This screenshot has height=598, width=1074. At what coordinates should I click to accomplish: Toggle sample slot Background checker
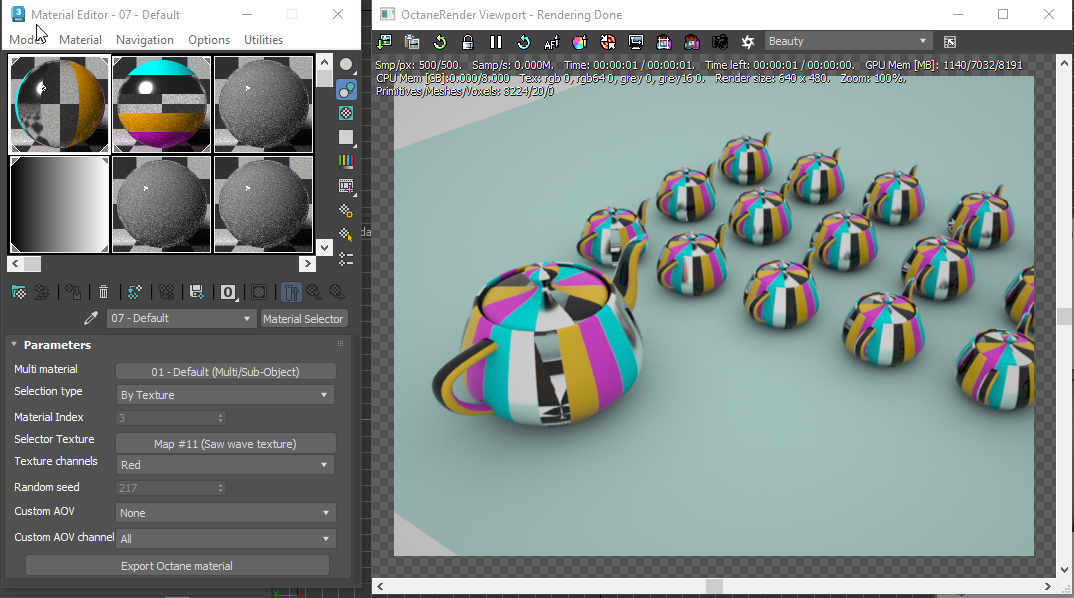[x=347, y=113]
